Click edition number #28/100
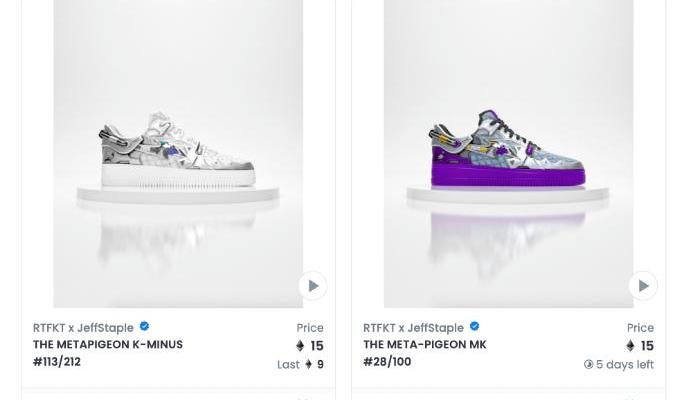The image size is (678, 400). [387, 362]
